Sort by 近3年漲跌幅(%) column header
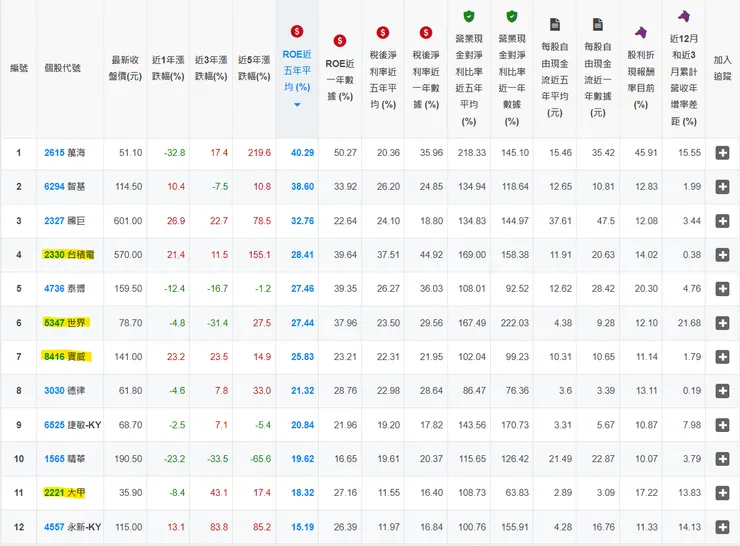 point(211,68)
